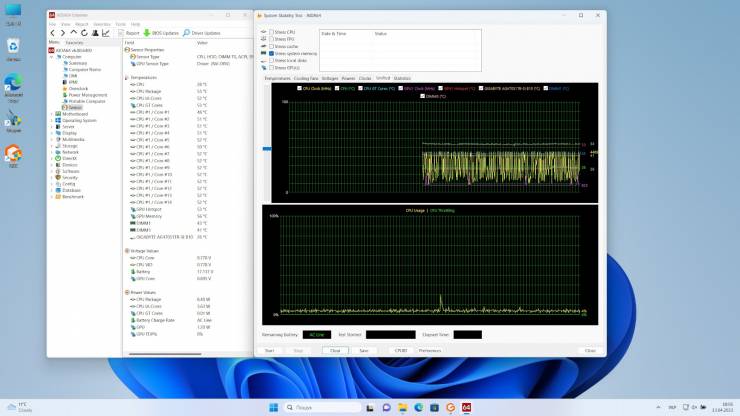Go back with AIDA64 toolbar back arrow
This screenshot has width=740, height=416.
point(52,33)
